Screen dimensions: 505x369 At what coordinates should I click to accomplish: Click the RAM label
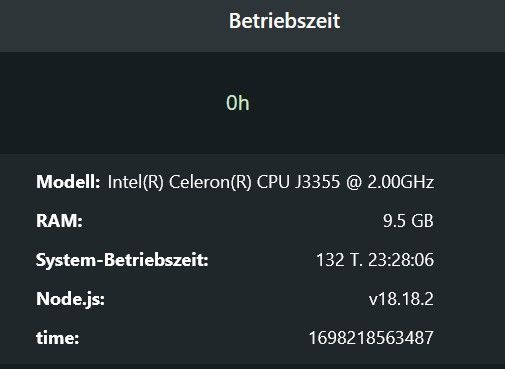[x=59, y=221]
